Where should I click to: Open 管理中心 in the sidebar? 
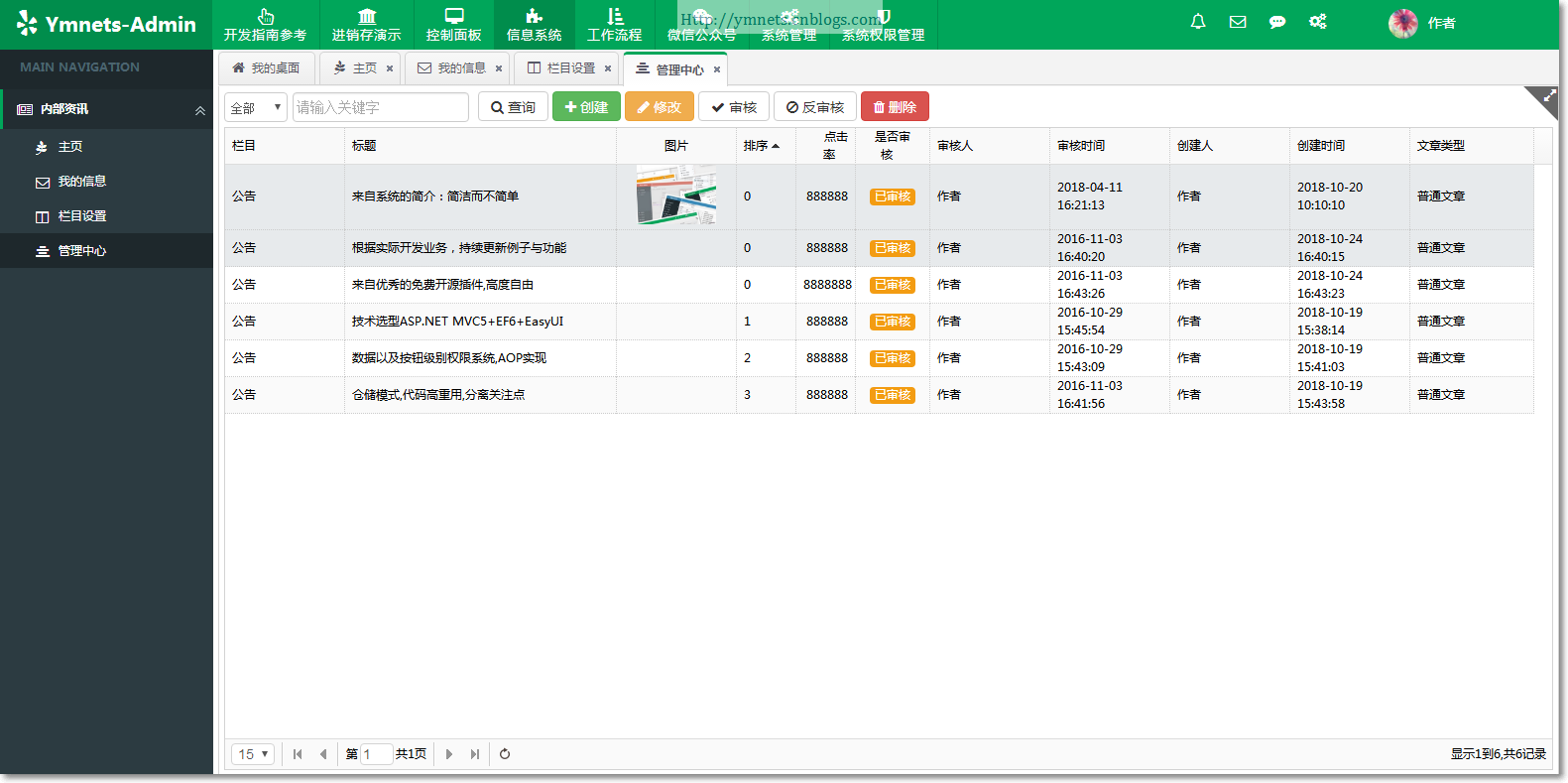[107, 251]
